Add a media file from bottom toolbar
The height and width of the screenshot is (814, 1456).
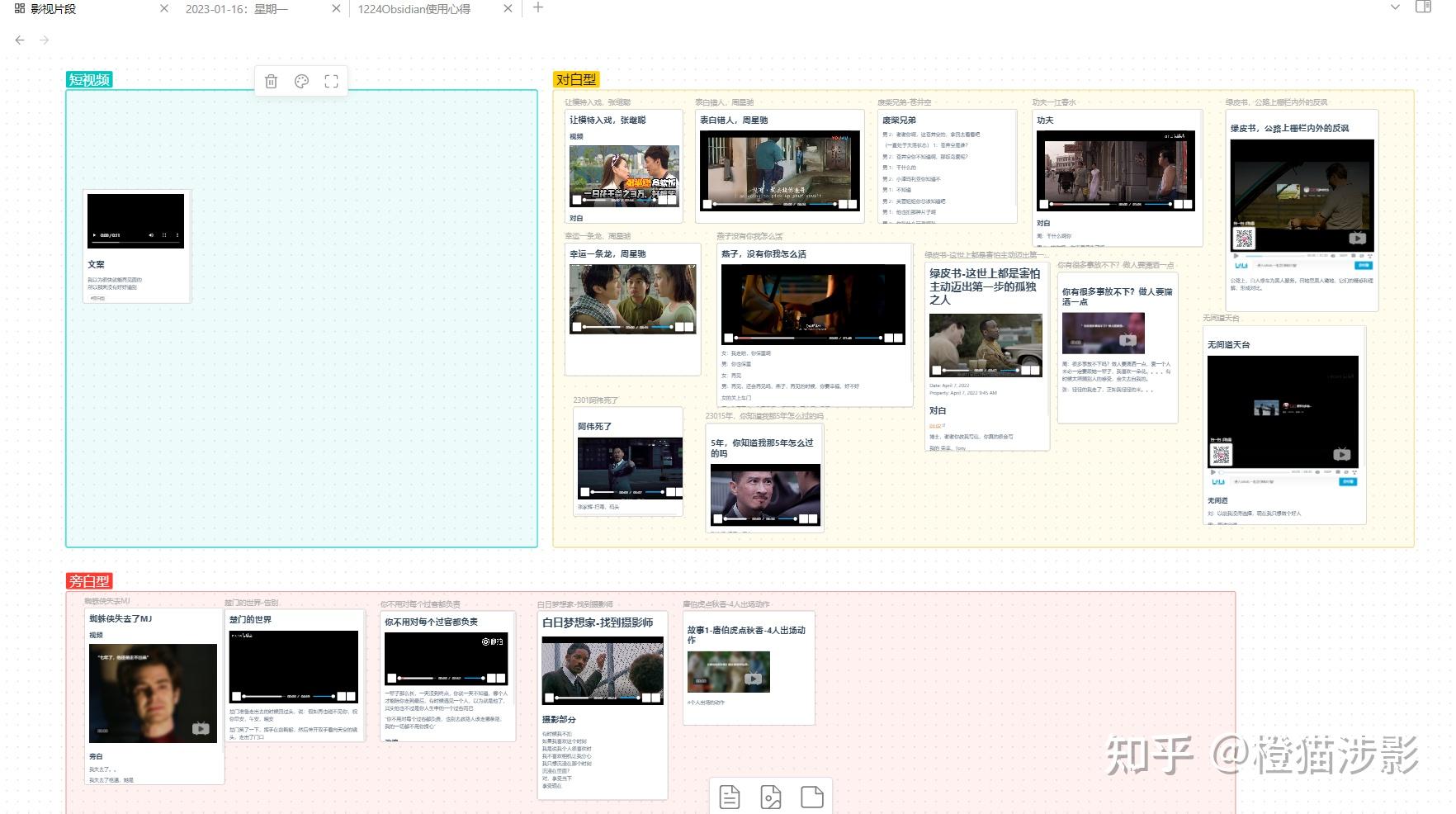(771, 797)
